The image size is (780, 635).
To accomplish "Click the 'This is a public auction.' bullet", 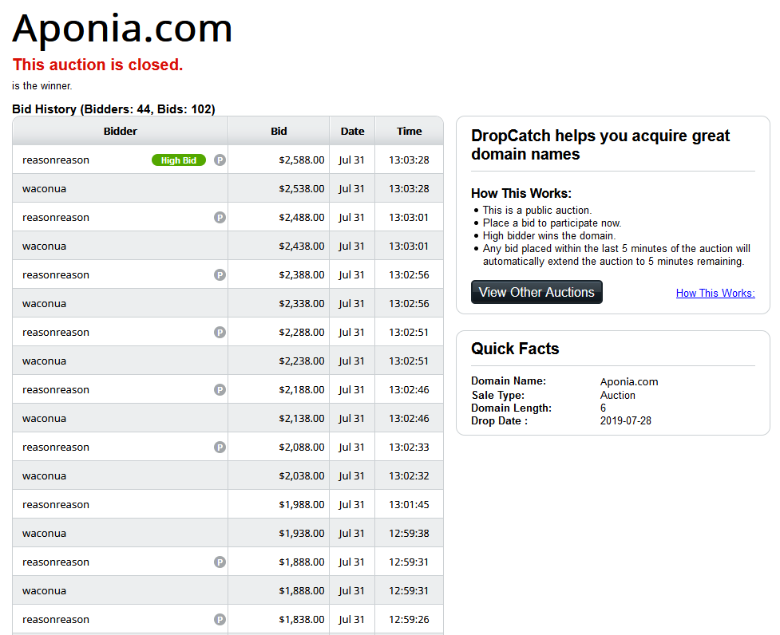I will click(x=537, y=210).
